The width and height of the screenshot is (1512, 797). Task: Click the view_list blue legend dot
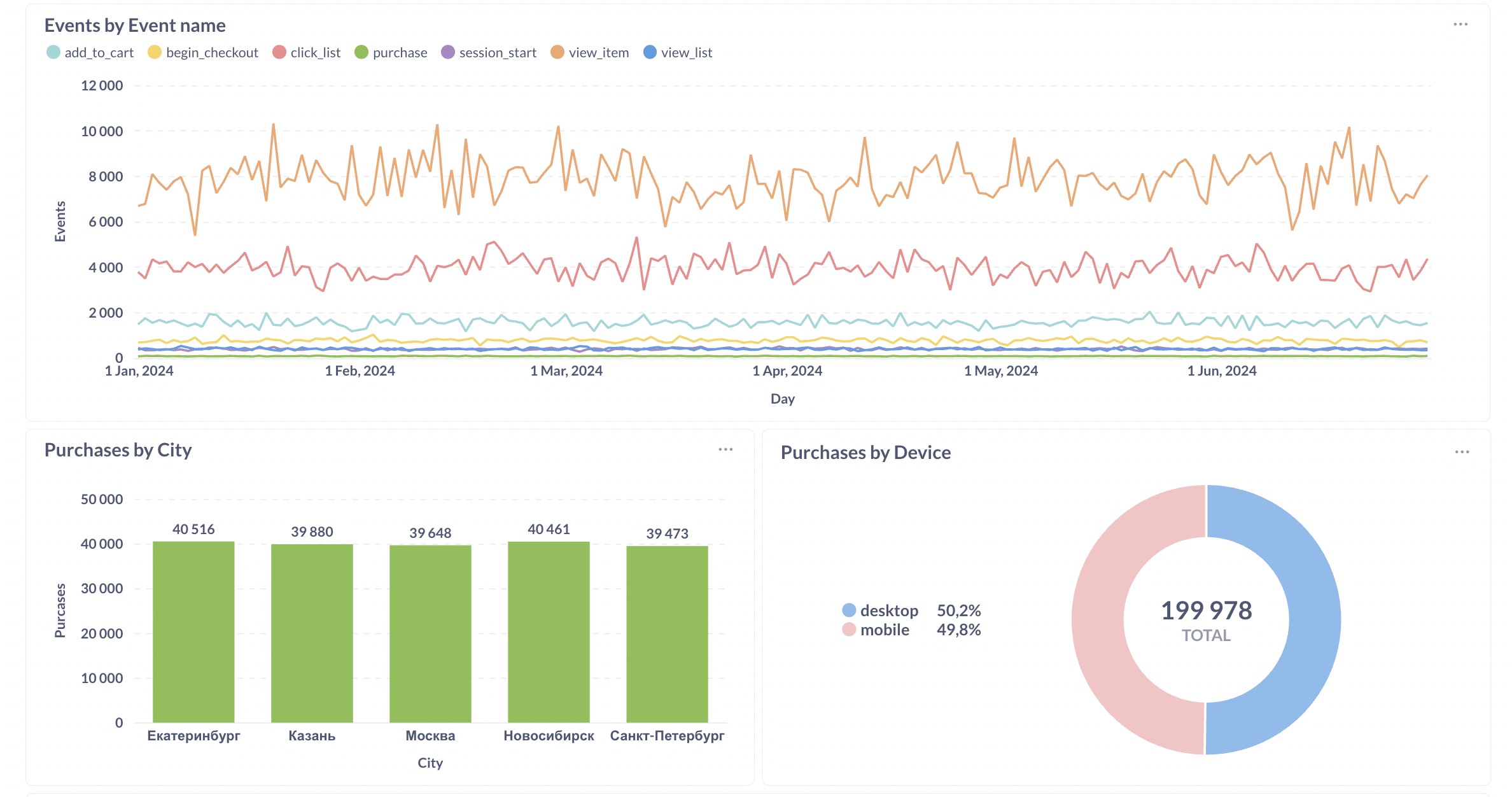(x=648, y=53)
